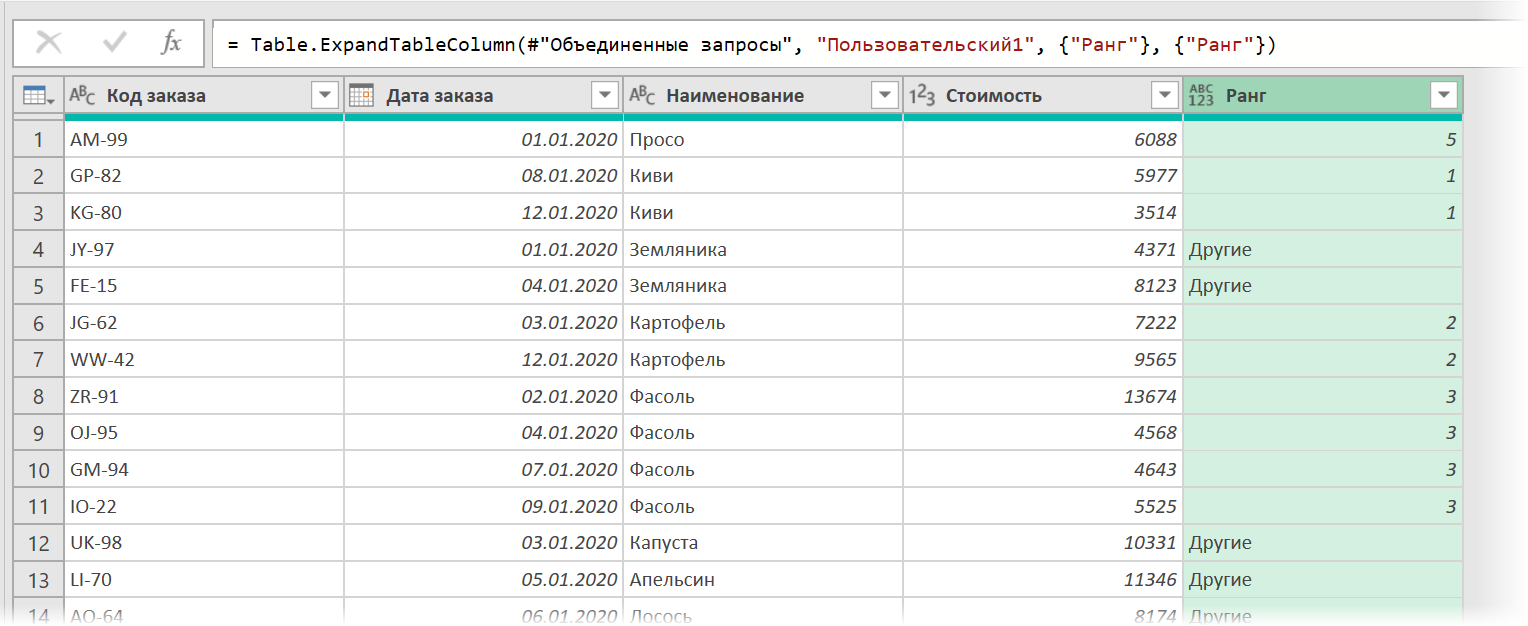
Task: Click cost value 6088
Action: [1043, 140]
